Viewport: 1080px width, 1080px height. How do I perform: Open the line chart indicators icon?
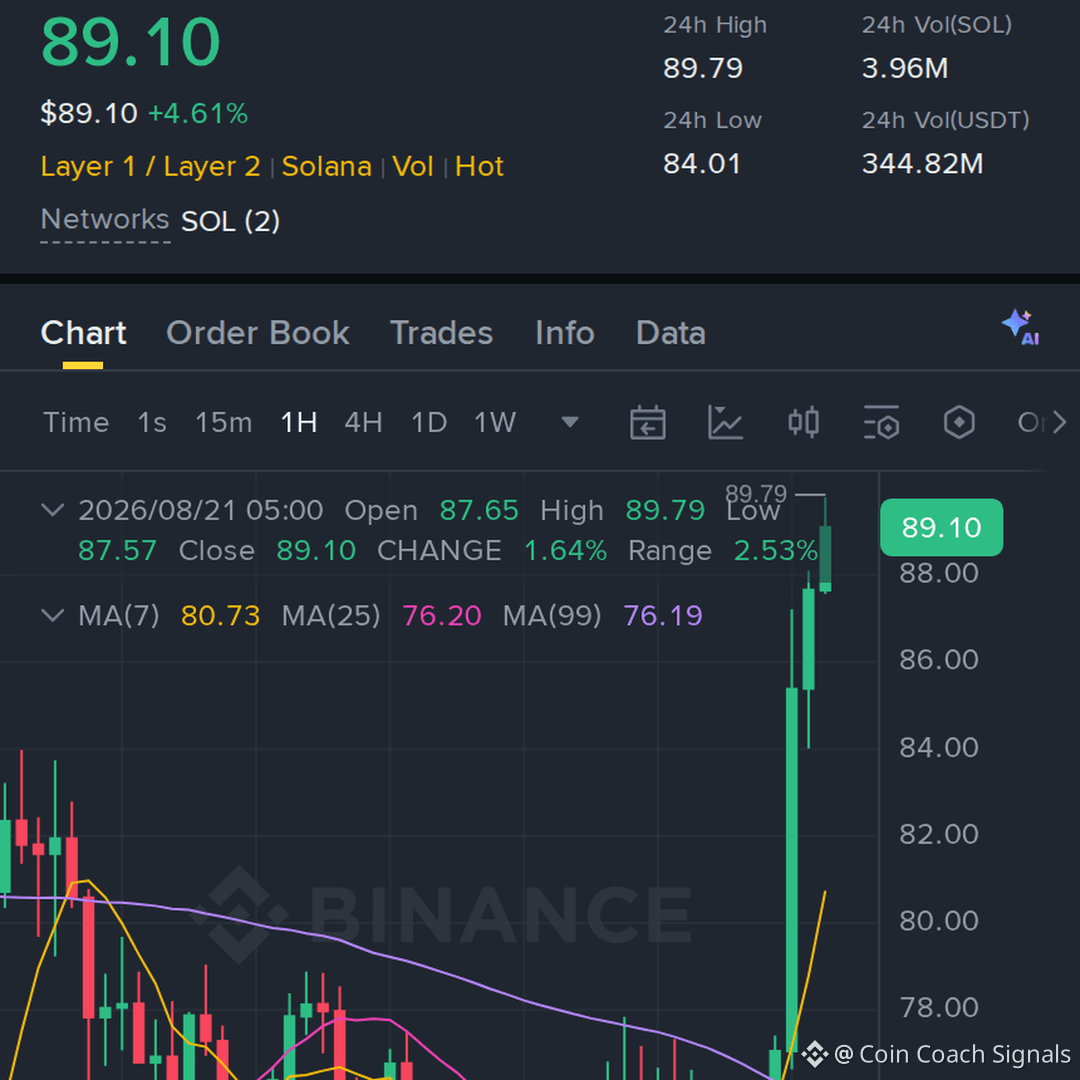725,422
